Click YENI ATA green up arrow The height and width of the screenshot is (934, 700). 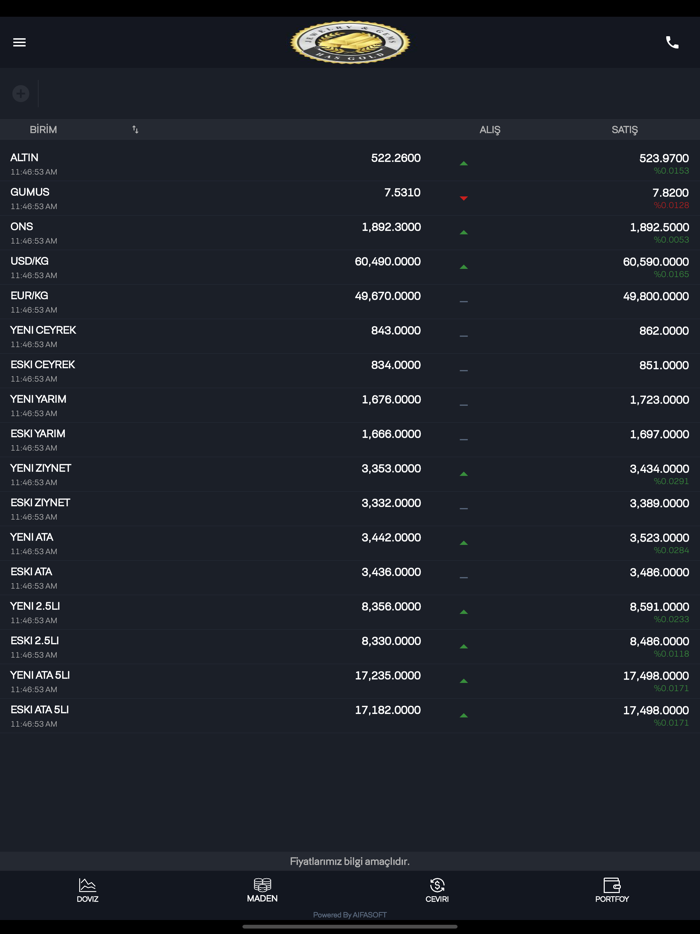point(463,543)
